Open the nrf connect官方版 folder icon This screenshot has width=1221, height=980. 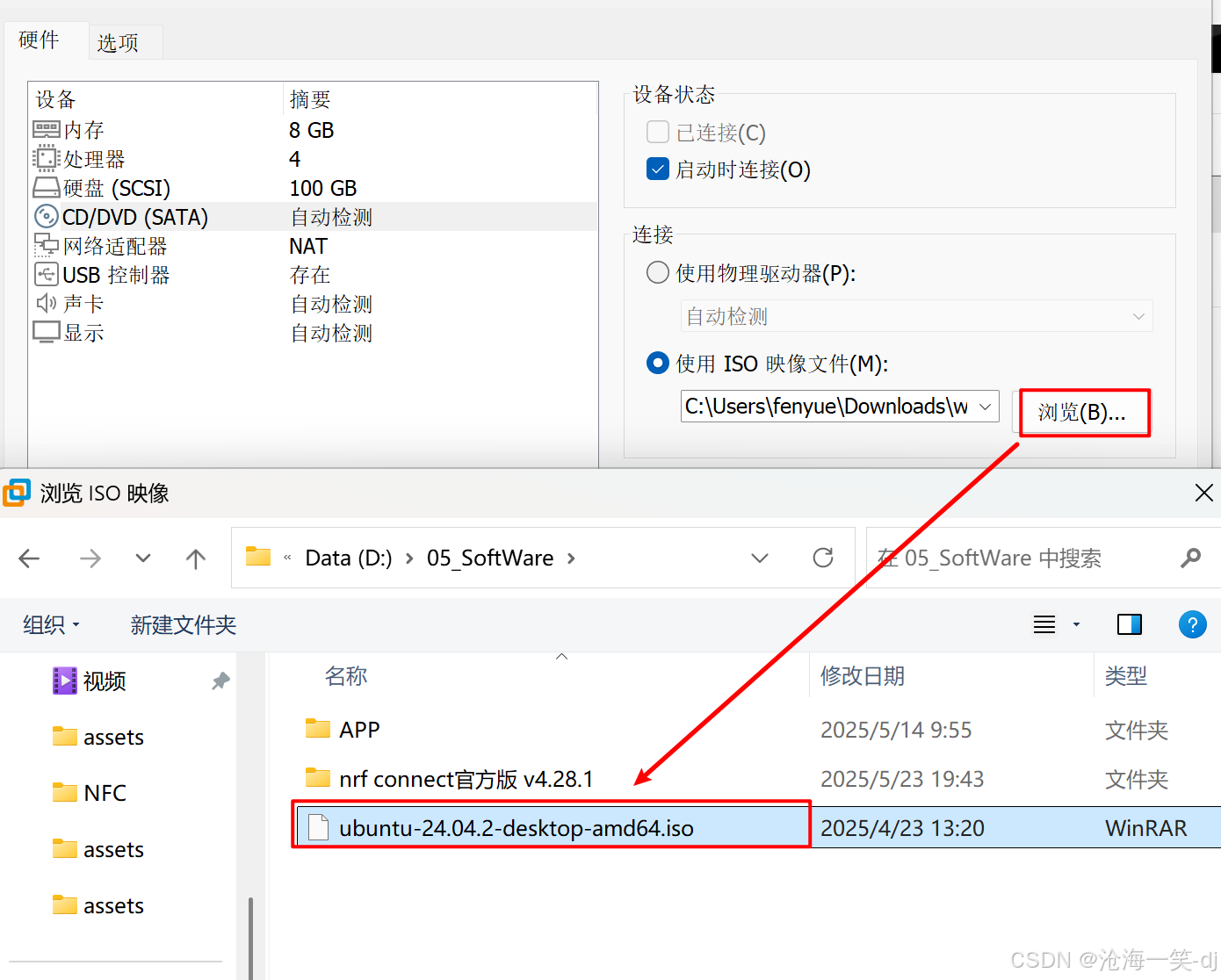point(318,778)
